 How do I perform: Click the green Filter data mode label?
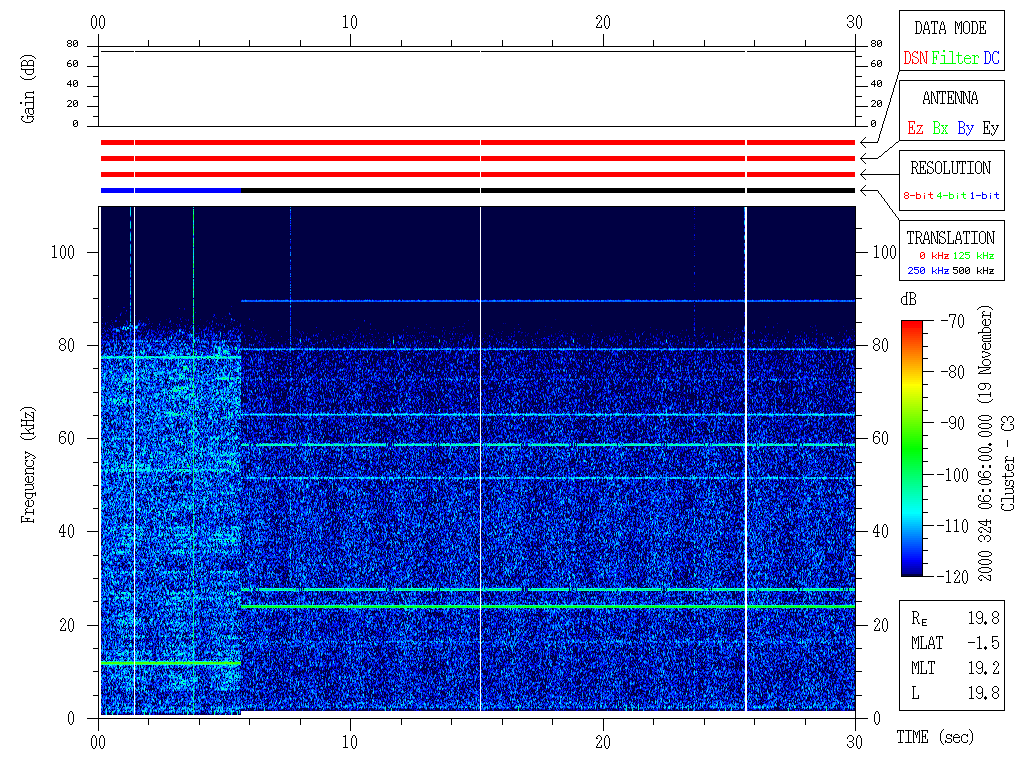955,59
